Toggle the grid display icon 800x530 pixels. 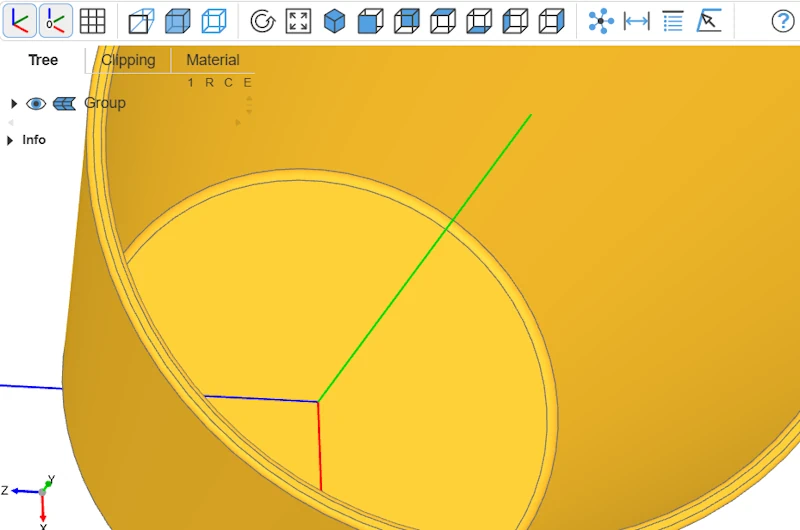(x=92, y=20)
